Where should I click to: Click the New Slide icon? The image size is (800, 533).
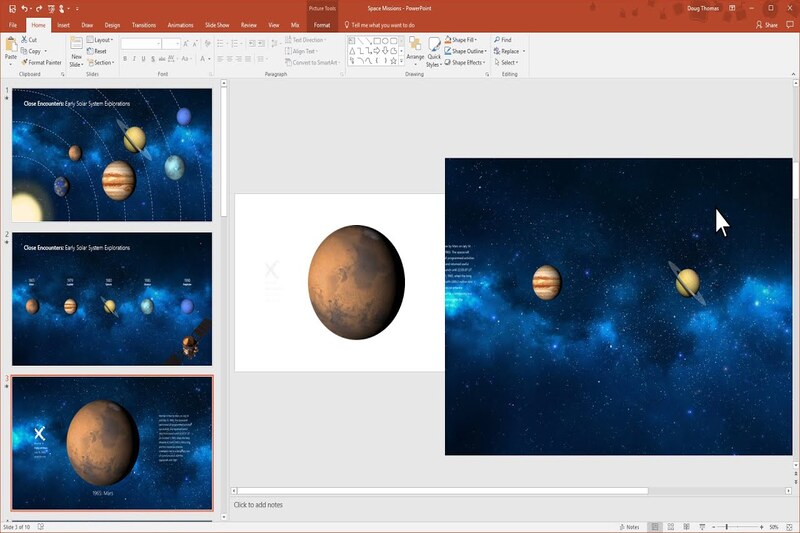[76, 45]
